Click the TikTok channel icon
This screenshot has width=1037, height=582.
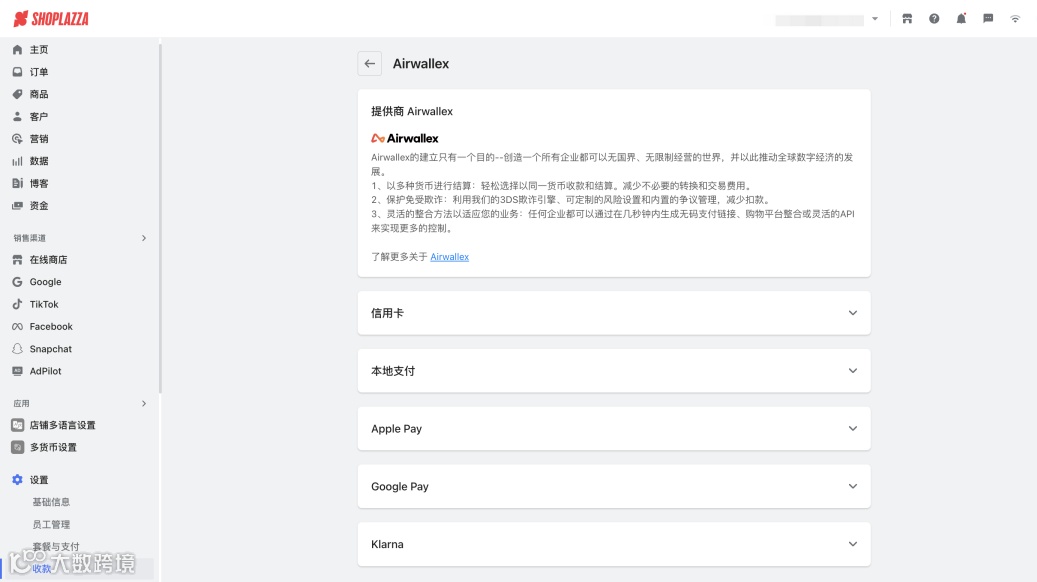pyautogui.click(x=17, y=304)
